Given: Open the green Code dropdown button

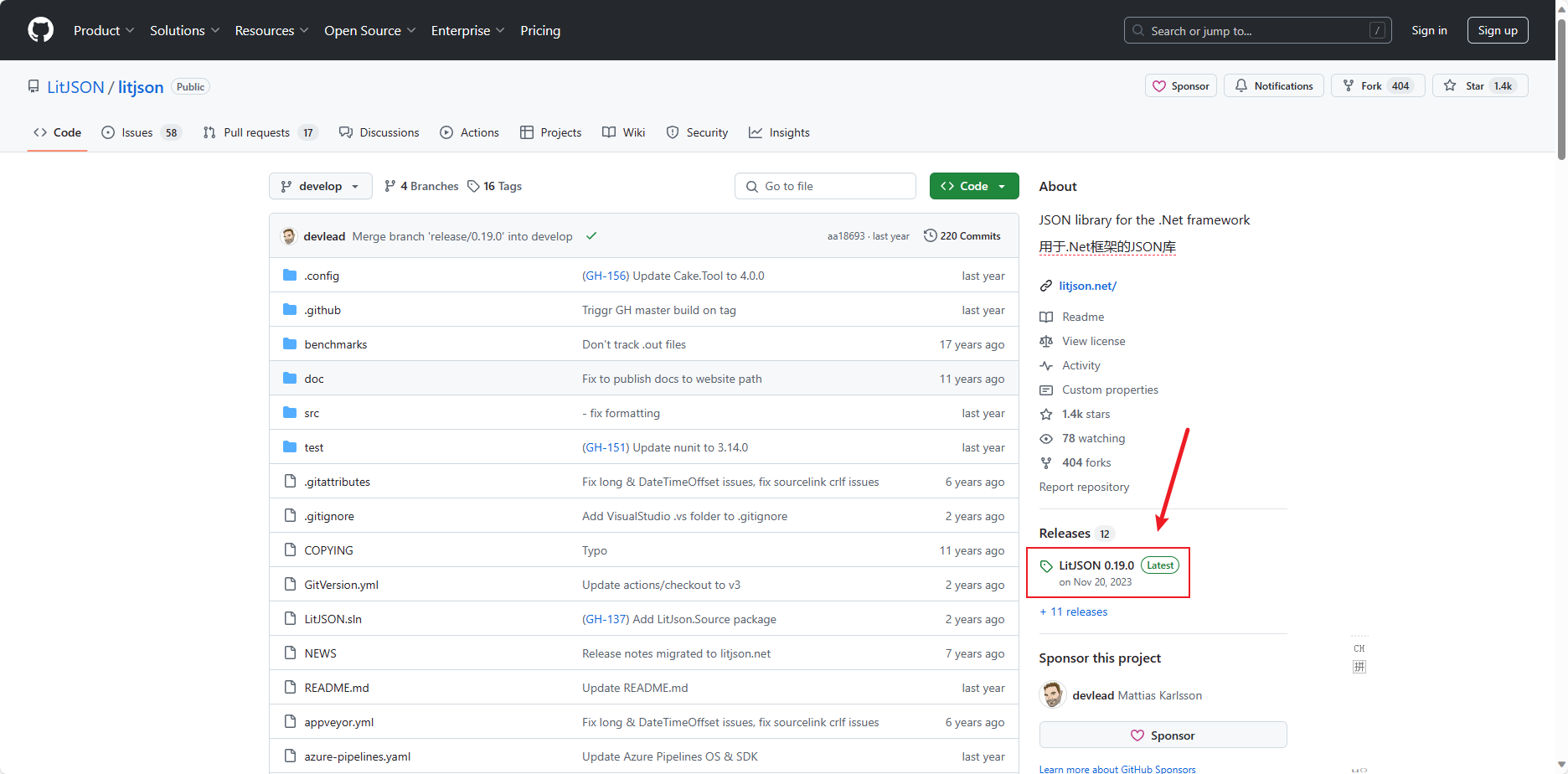Looking at the screenshot, I should tap(974, 186).
